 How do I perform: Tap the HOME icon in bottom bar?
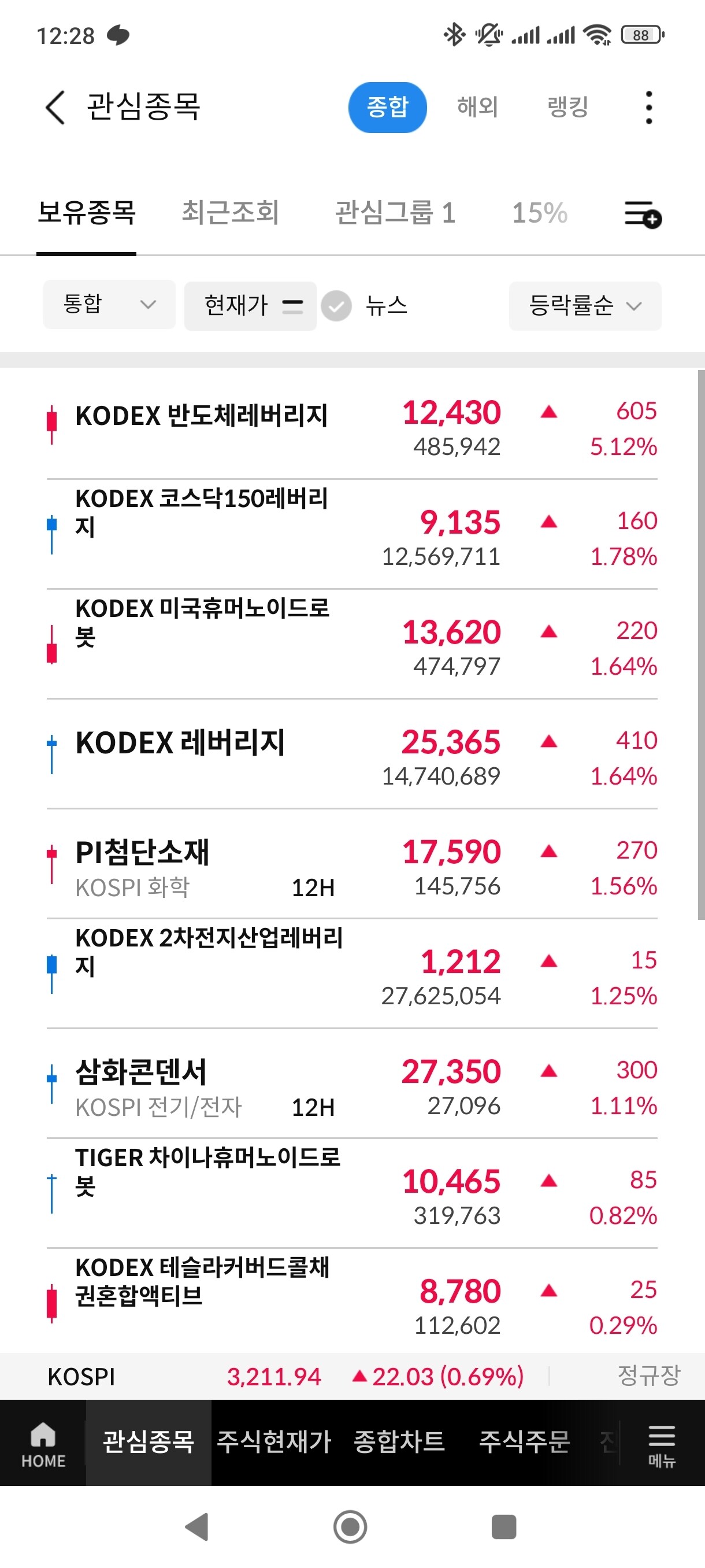pyautogui.click(x=43, y=1444)
